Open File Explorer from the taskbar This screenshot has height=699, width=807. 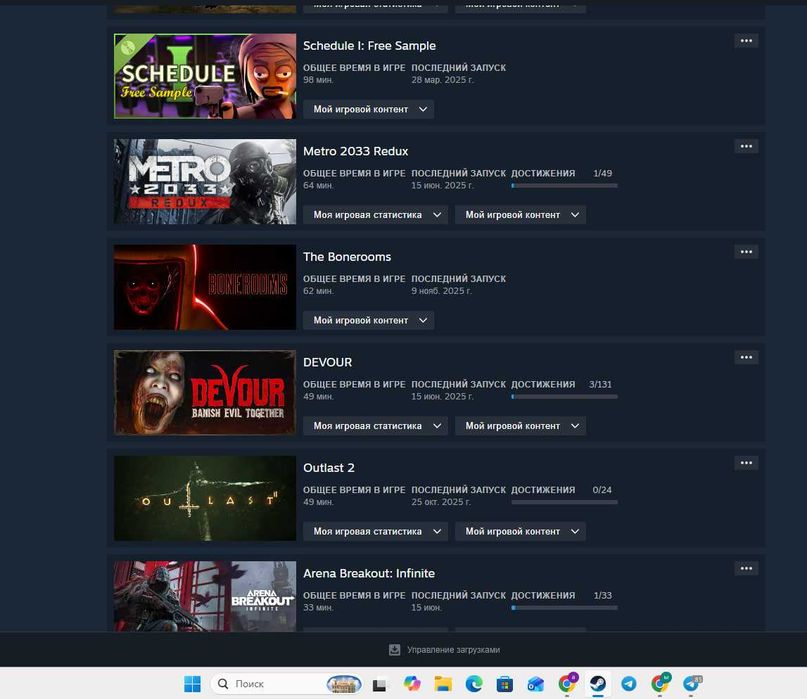(x=443, y=684)
